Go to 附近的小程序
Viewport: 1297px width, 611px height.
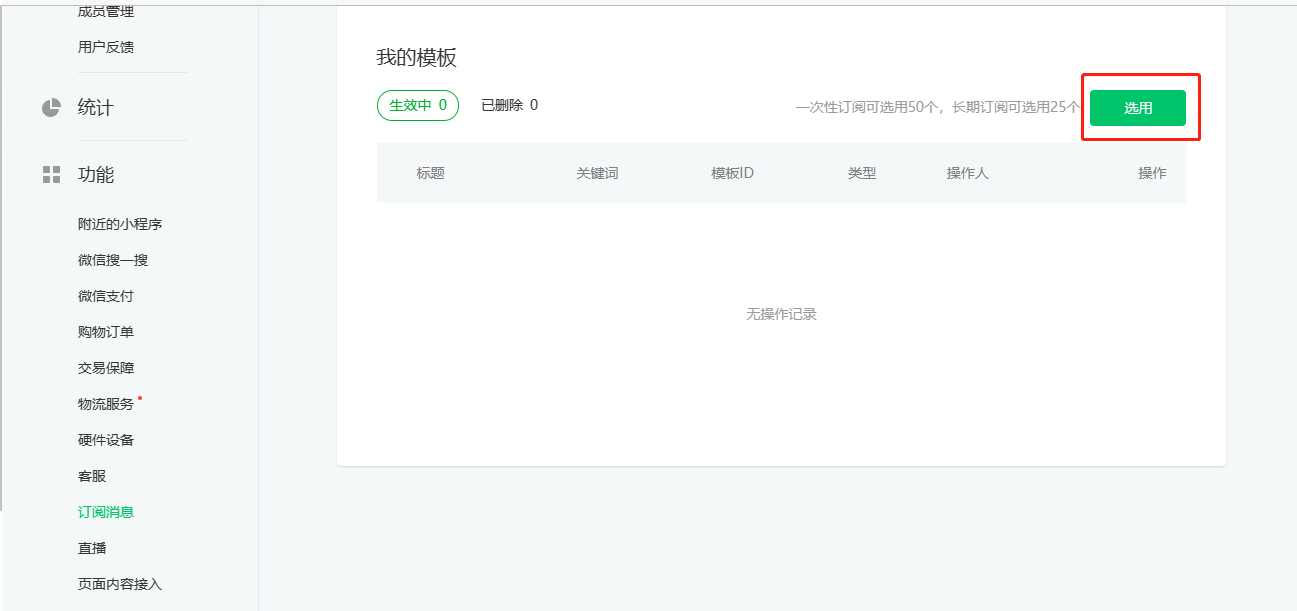coord(120,224)
